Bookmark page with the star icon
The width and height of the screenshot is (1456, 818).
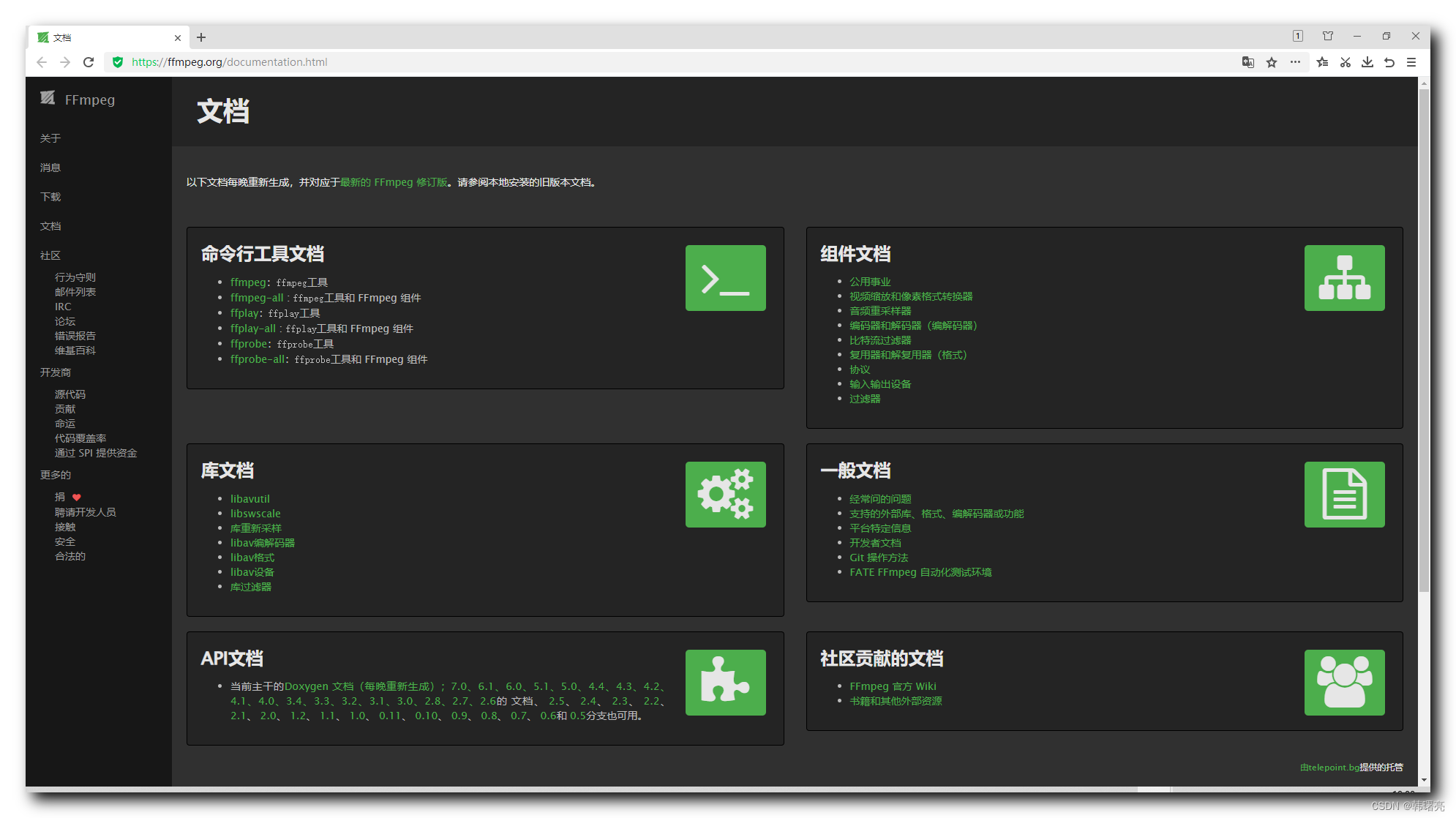(1272, 62)
